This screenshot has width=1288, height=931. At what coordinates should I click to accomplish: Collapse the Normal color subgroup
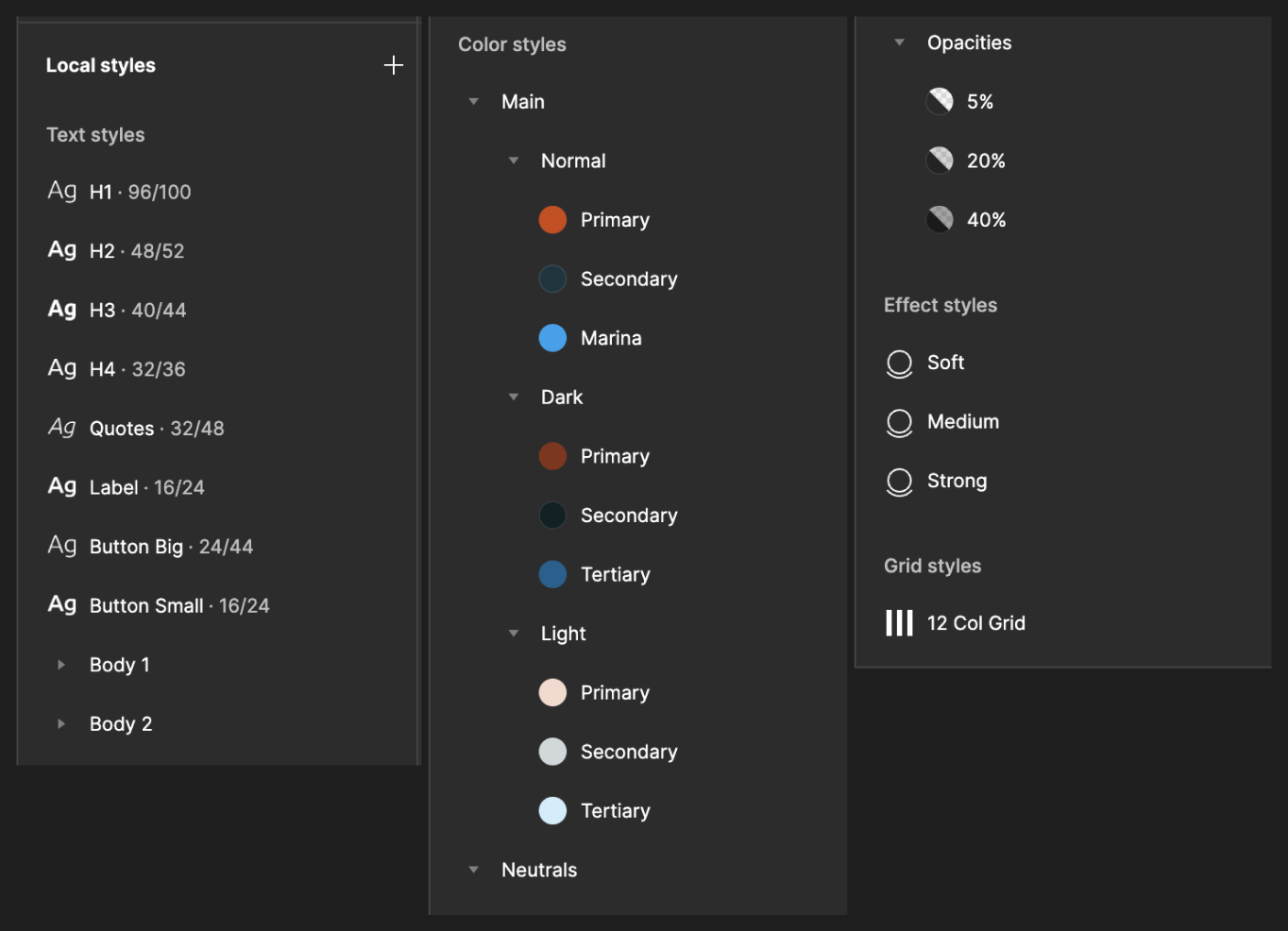pyautogui.click(x=514, y=161)
